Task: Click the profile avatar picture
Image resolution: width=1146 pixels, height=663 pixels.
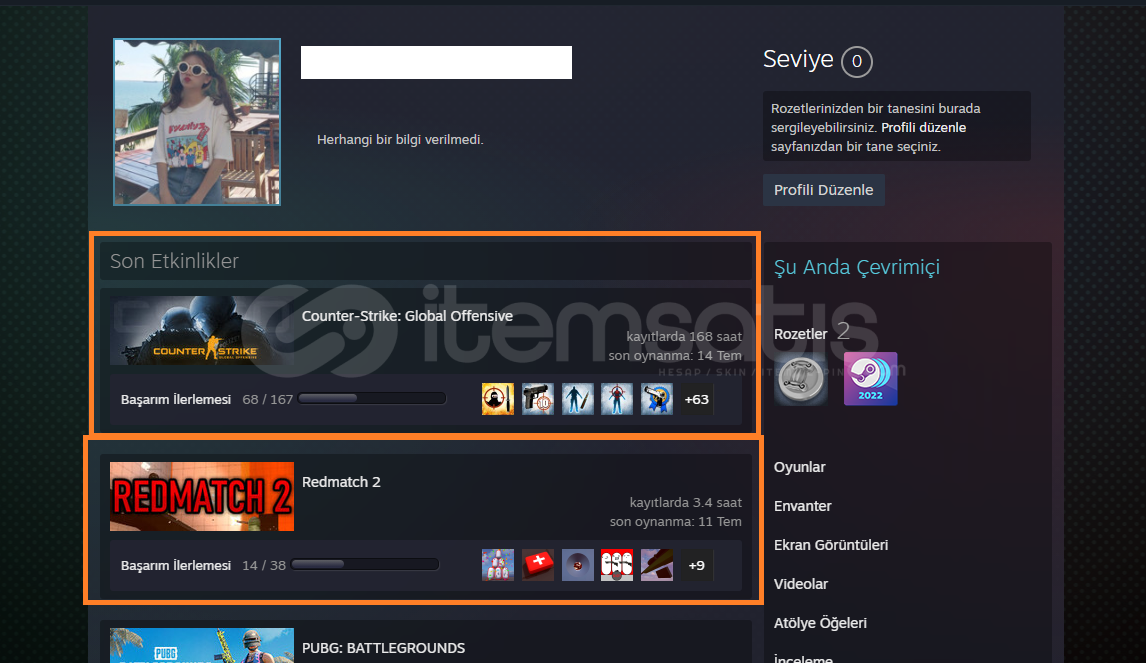Action: pyautogui.click(x=197, y=122)
